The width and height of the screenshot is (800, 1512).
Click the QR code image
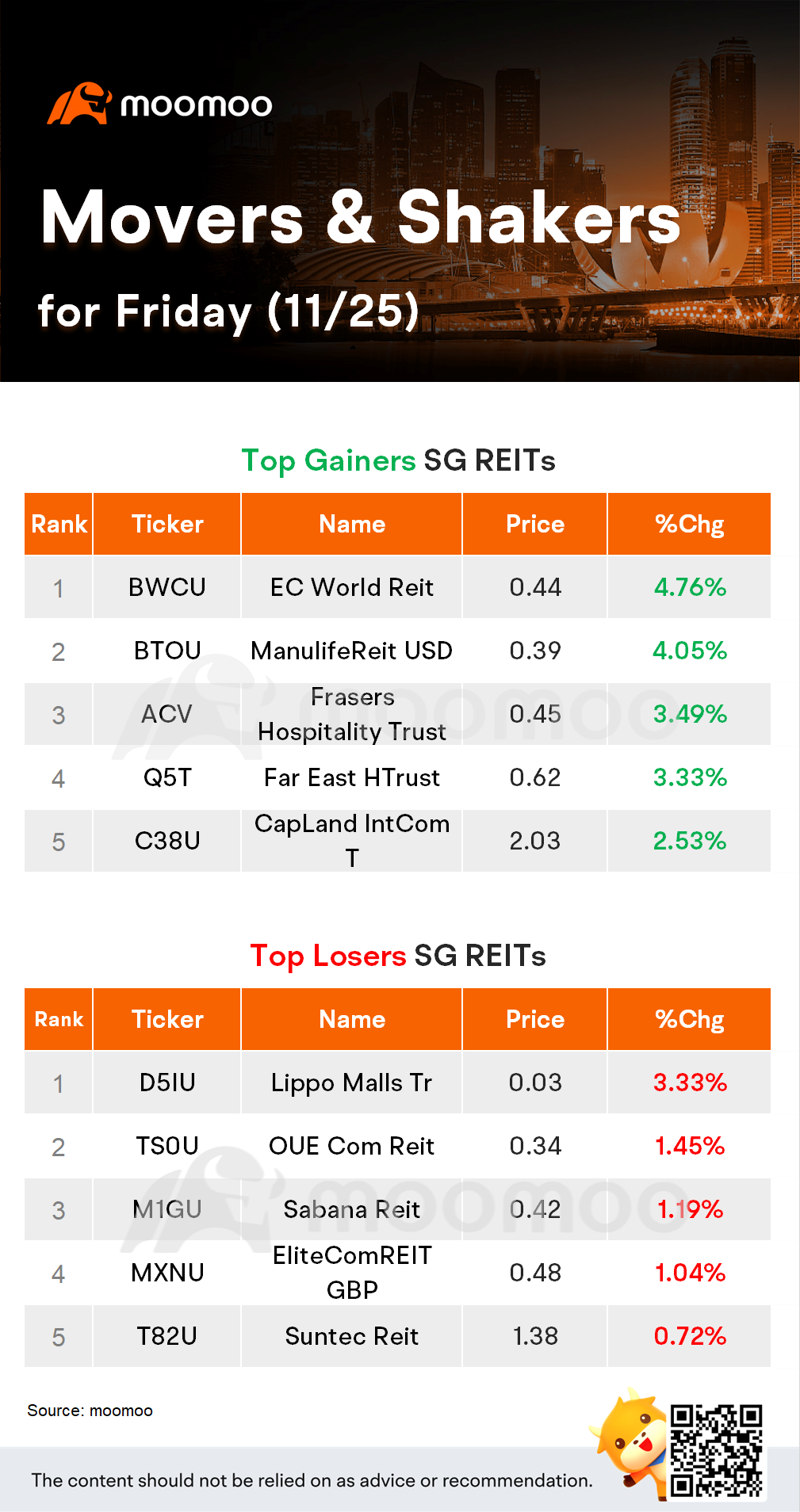(x=716, y=1451)
